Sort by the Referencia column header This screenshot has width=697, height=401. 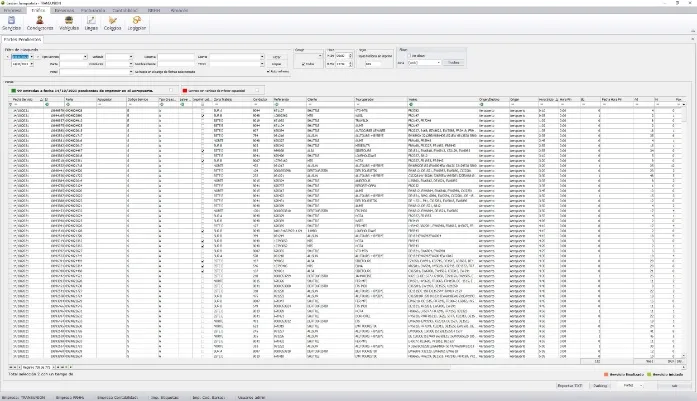(289, 99)
